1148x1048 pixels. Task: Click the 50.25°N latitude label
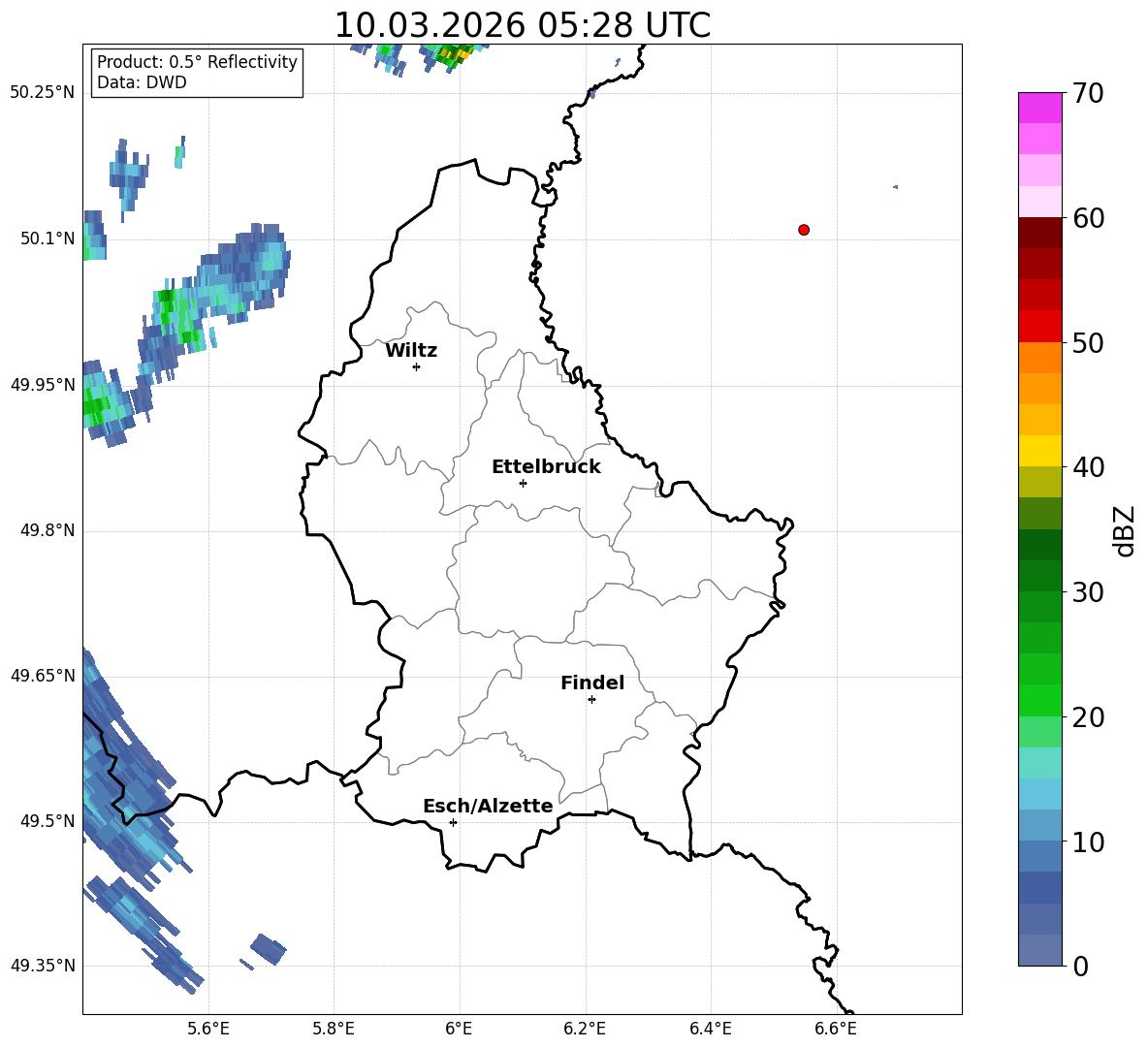point(43,93)
